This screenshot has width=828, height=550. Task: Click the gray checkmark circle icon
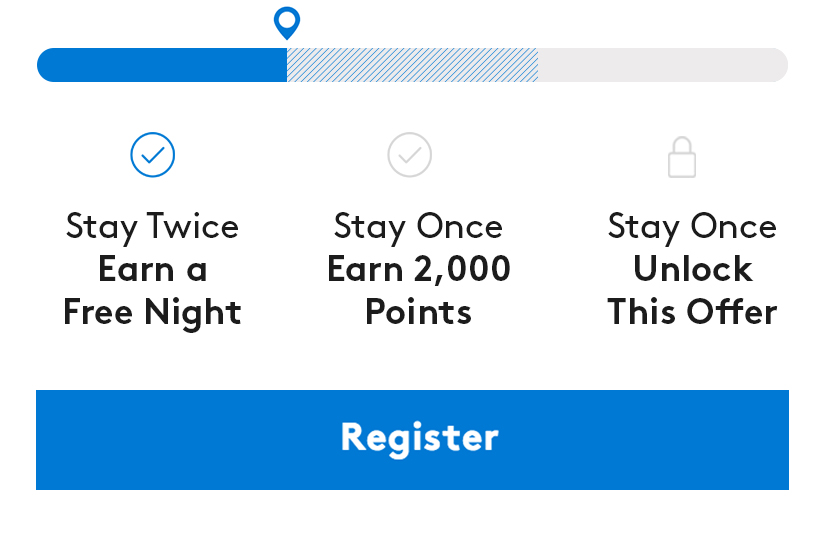pyautogui.click(x=410, y=155)
